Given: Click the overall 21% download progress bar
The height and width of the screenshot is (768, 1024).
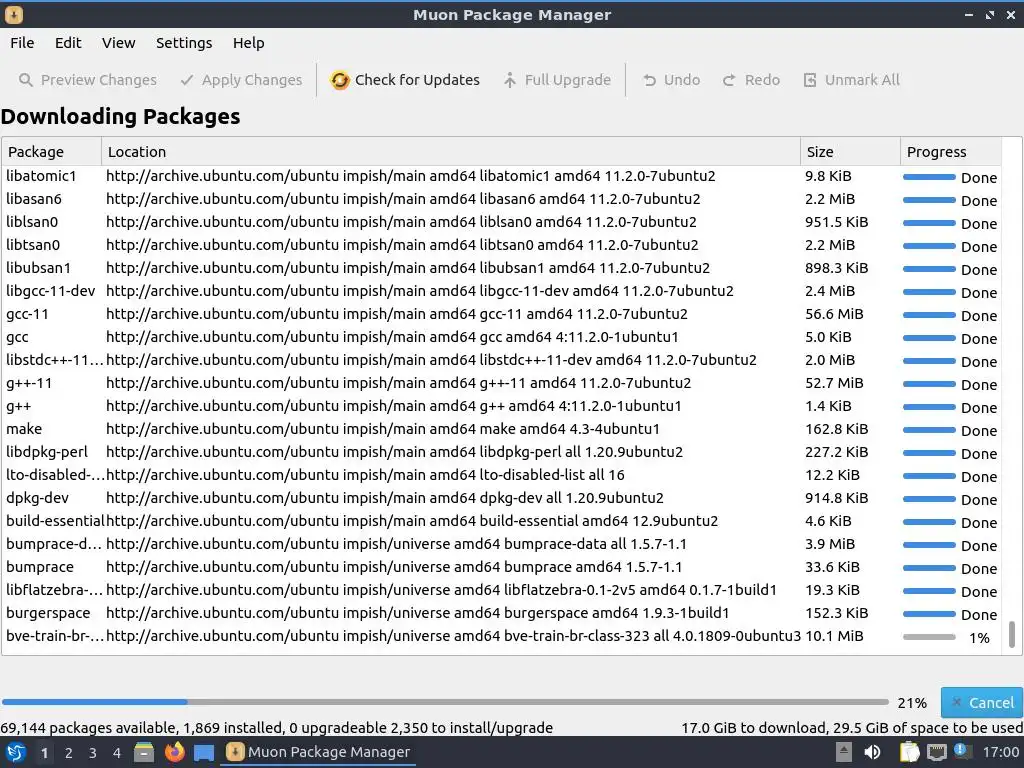Looking at the screenshot, I should pyautogui.click(x=445, y=703).
